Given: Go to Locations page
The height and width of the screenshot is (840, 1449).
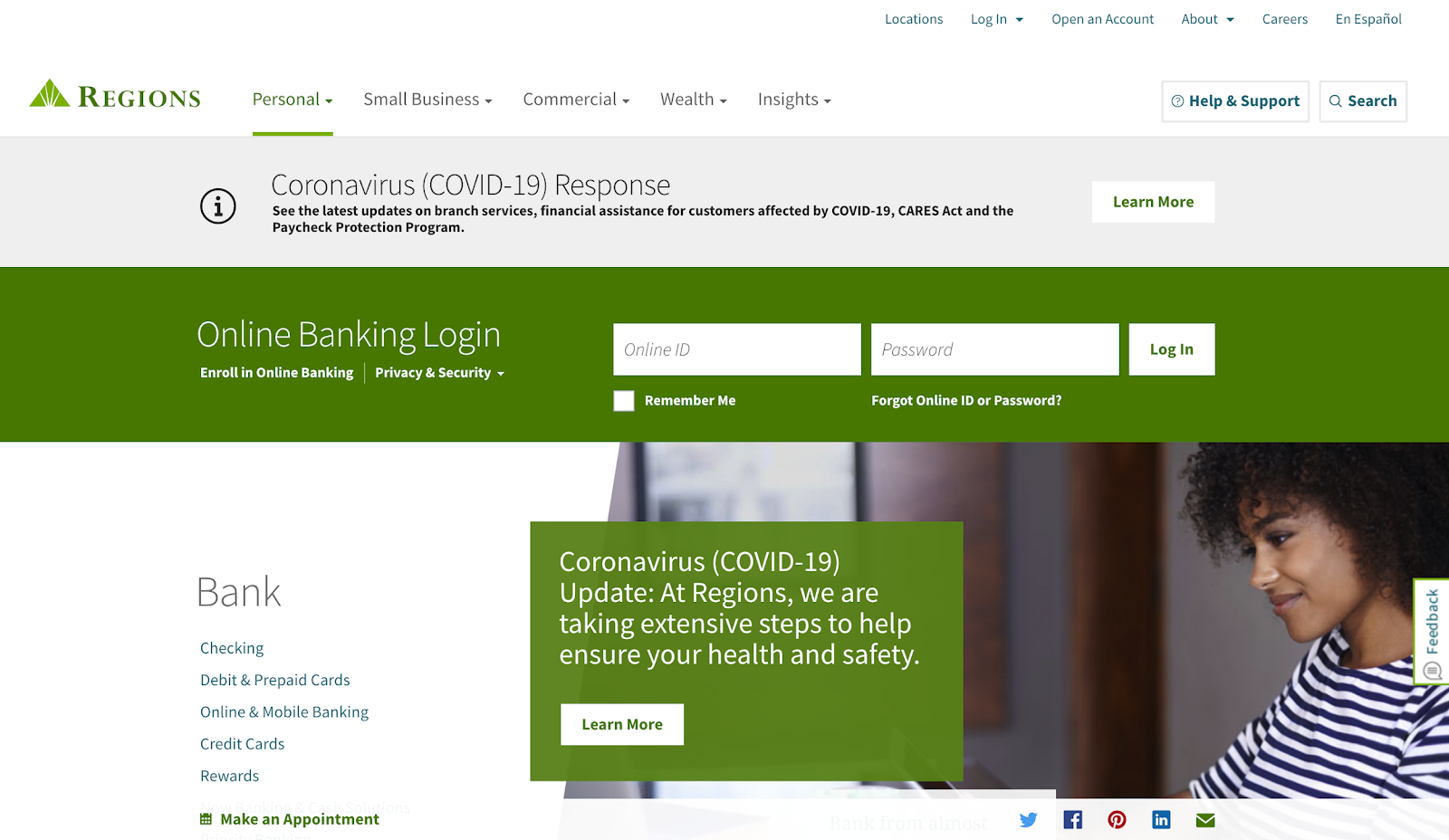Looking at the screenshot, I should (x=914, y=19).
